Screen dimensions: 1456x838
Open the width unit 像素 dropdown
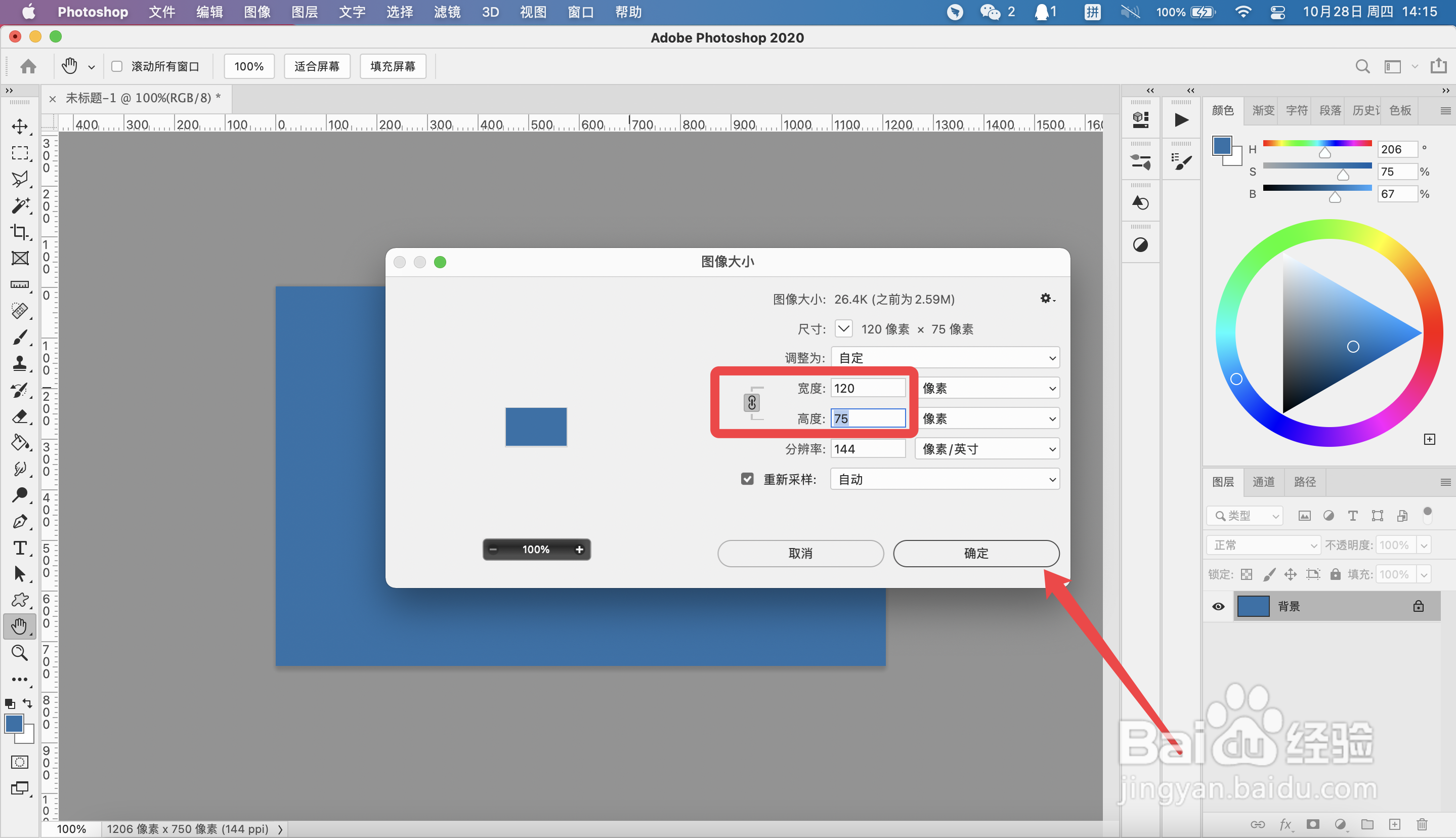(987, 388)
